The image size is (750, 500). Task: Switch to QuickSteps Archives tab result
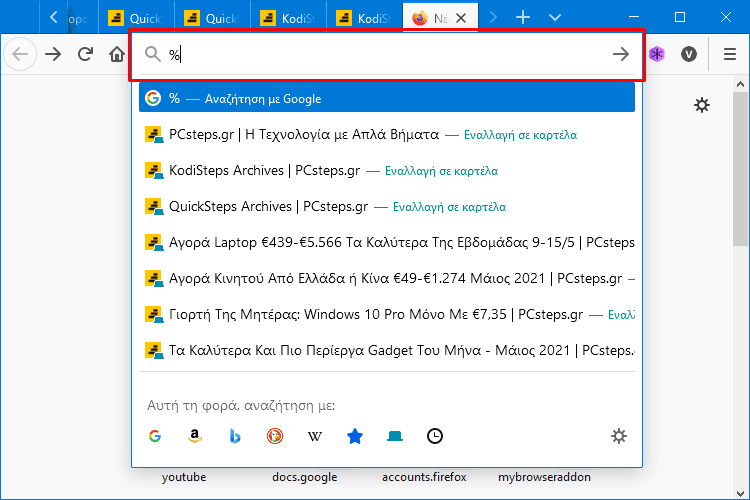coord(387,206)
